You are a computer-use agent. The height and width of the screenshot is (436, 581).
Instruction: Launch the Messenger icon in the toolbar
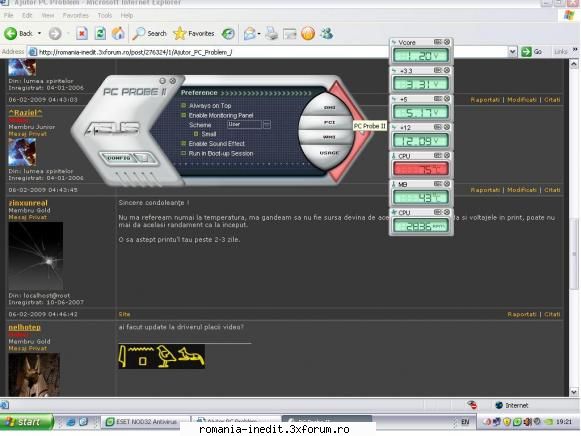click(x=327, y=34)
